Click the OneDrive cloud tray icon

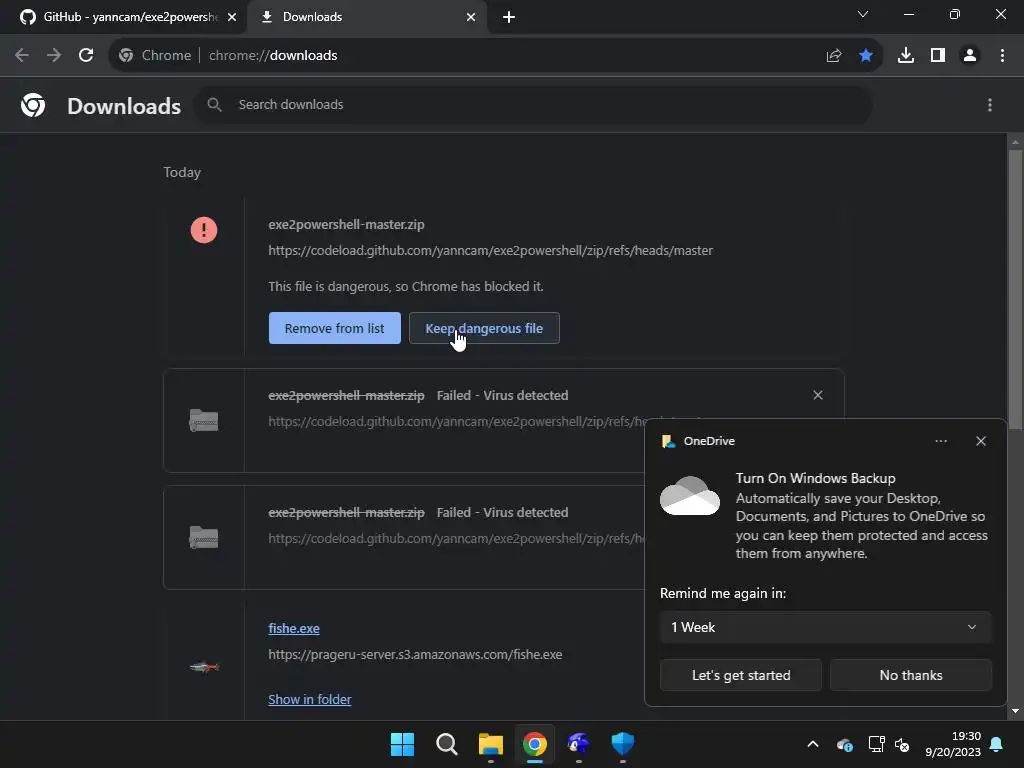844,744
